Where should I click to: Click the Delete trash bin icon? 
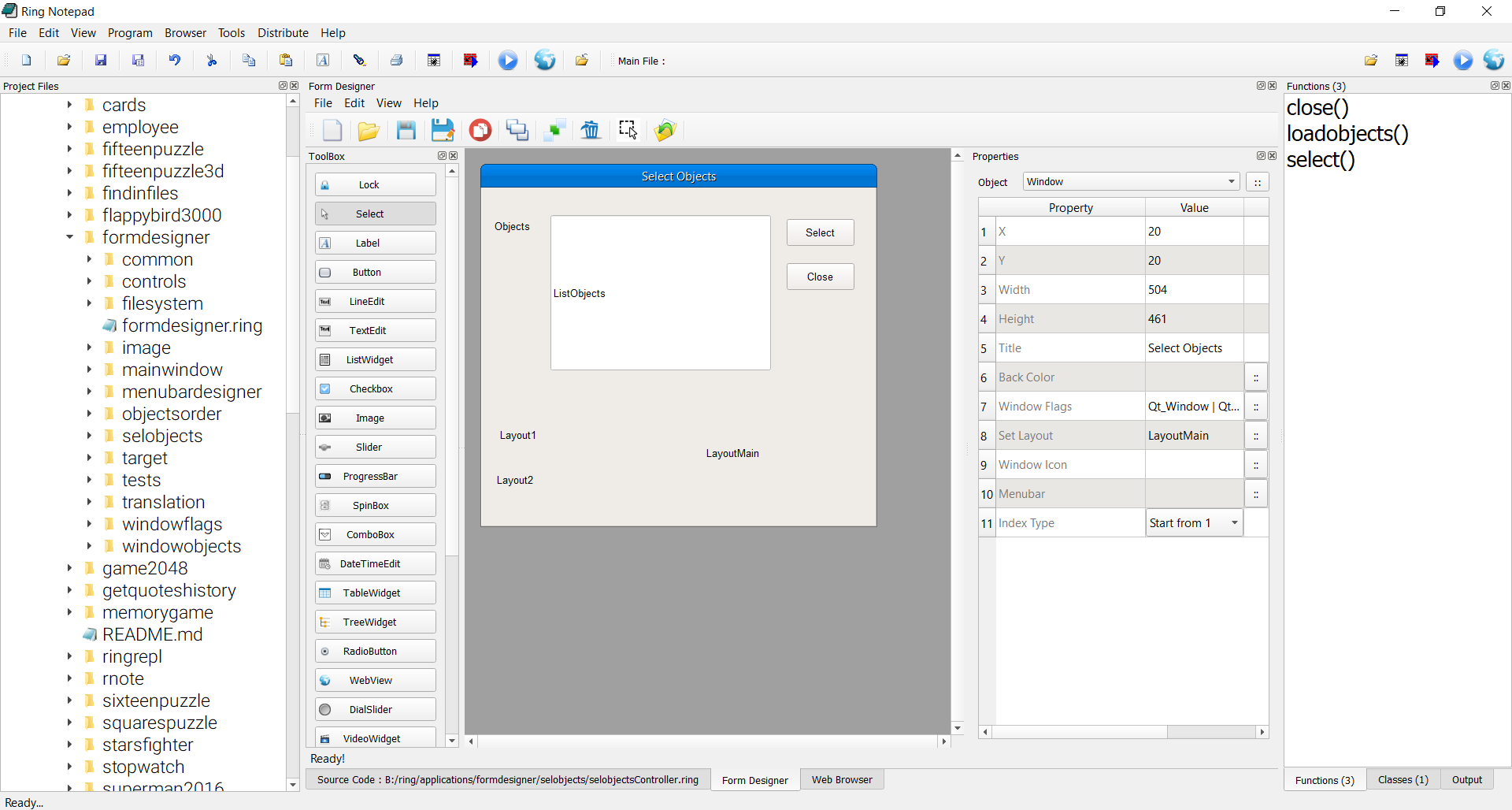pos(591,130)
